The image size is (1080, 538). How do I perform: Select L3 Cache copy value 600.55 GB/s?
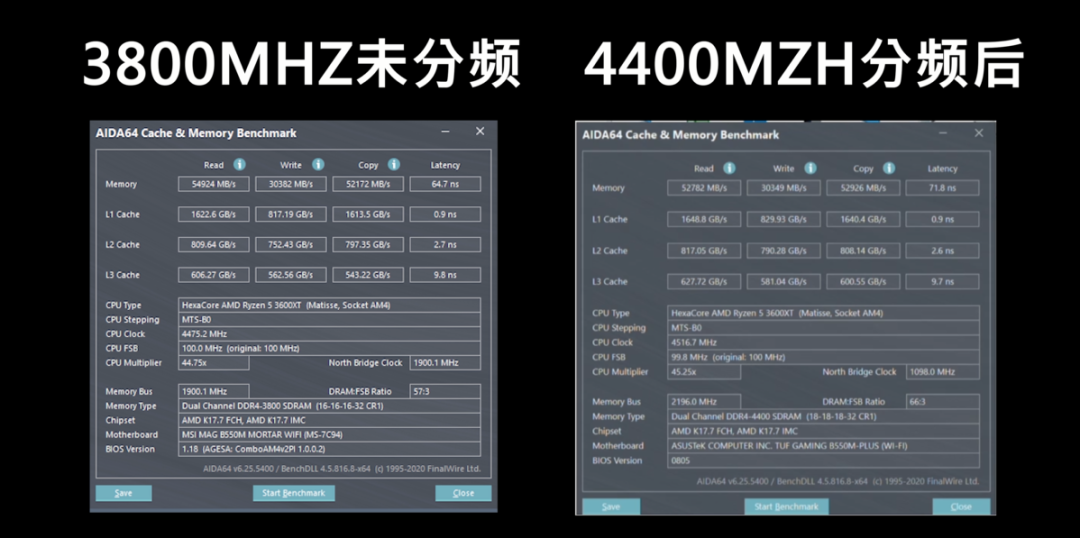pyautogui.click(x=863, y=282)
